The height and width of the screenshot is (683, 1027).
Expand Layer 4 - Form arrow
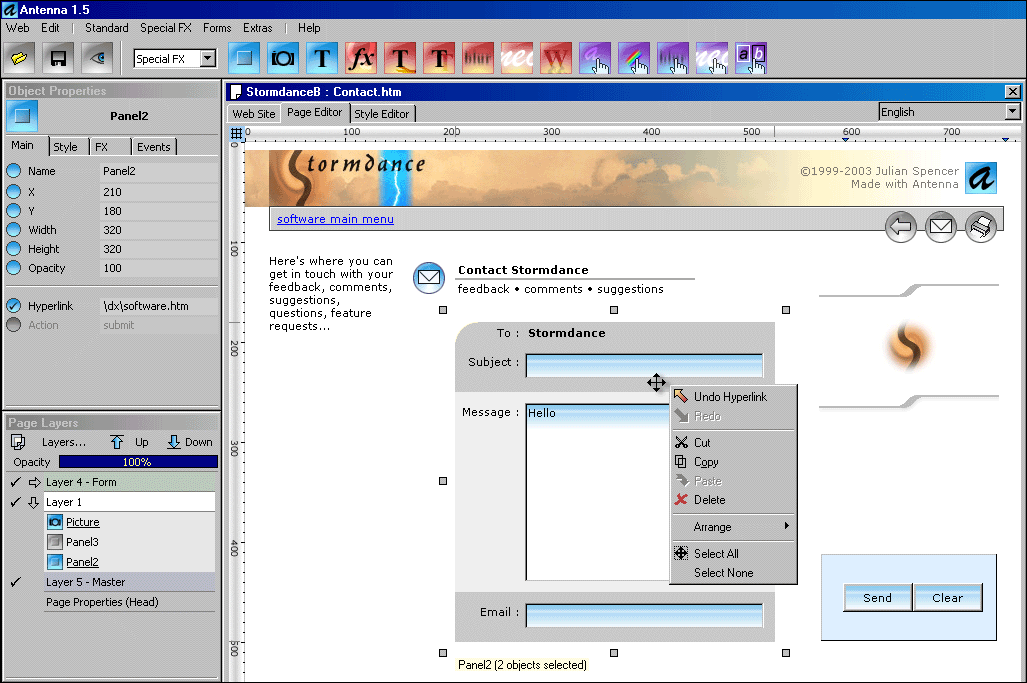pyautogui.click(x=33, y=482)
